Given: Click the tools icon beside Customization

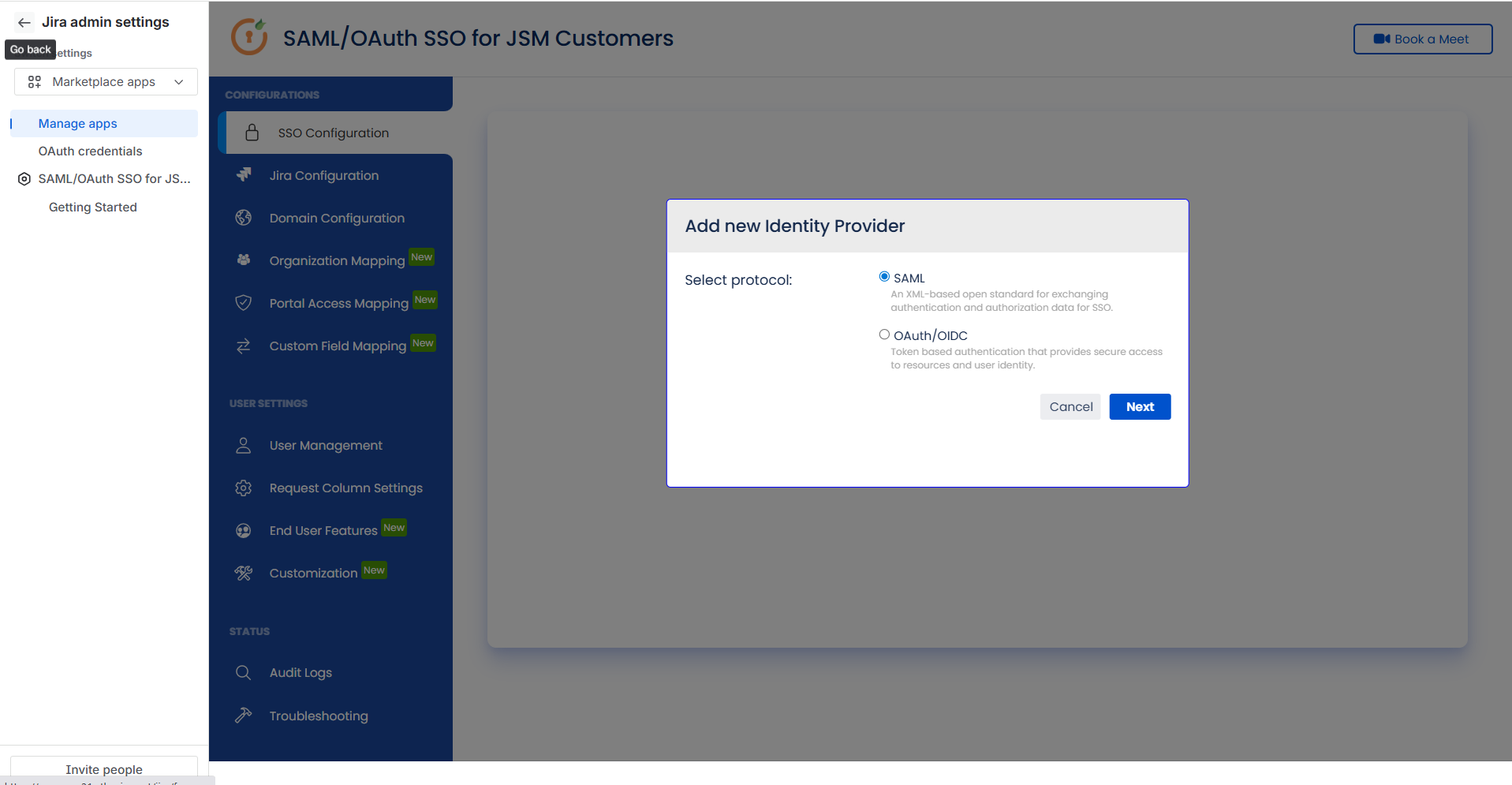Looking at the screenshot, I should (x=244, y=574).
